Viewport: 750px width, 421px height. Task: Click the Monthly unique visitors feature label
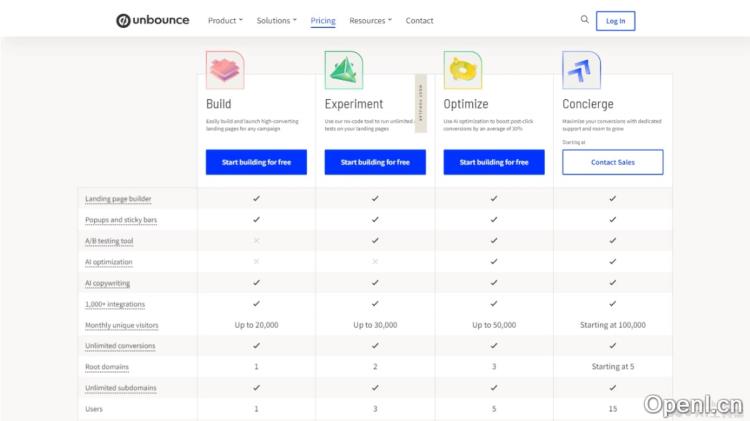coord(122,325)
